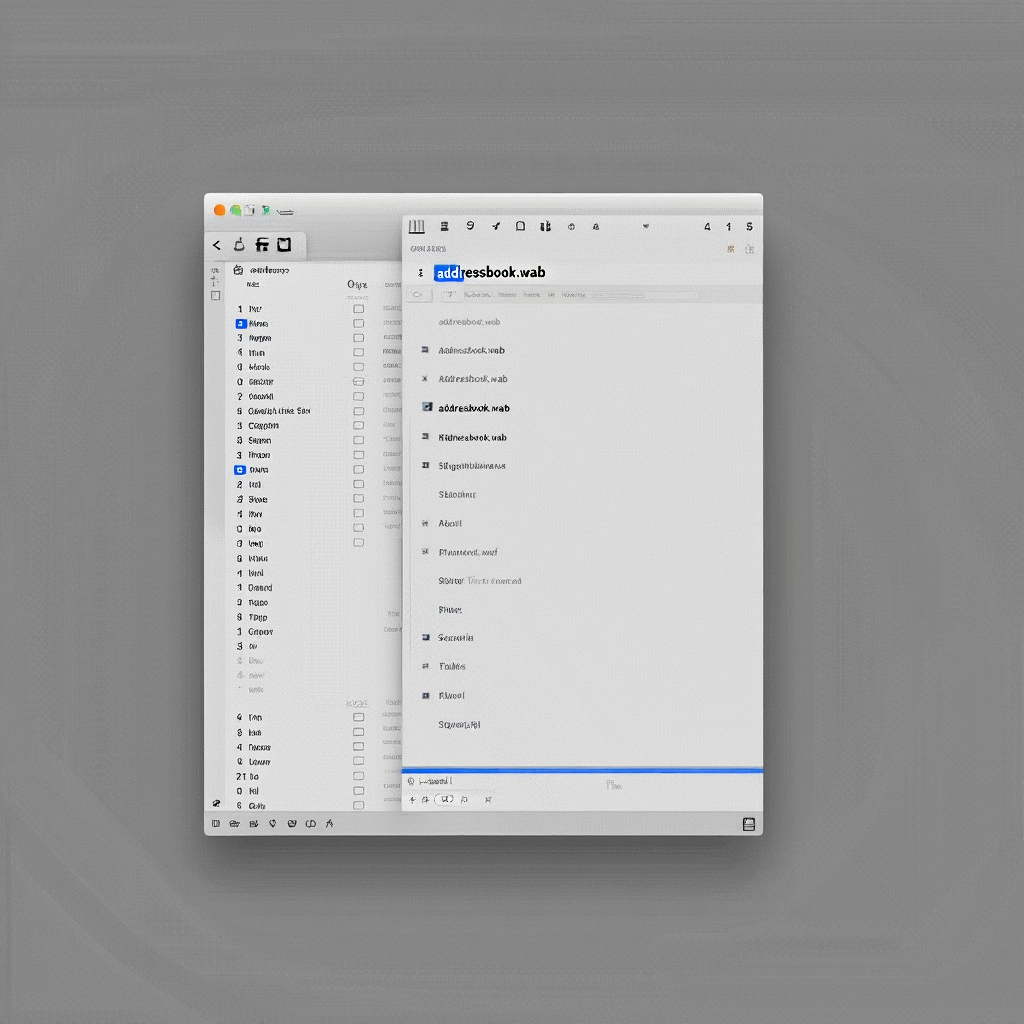Image resolution: width=1024 pixels, height=1024 pixels.
Task: Select the grayed-out addressbook.wab entry without icon
Action: point(469,322)
